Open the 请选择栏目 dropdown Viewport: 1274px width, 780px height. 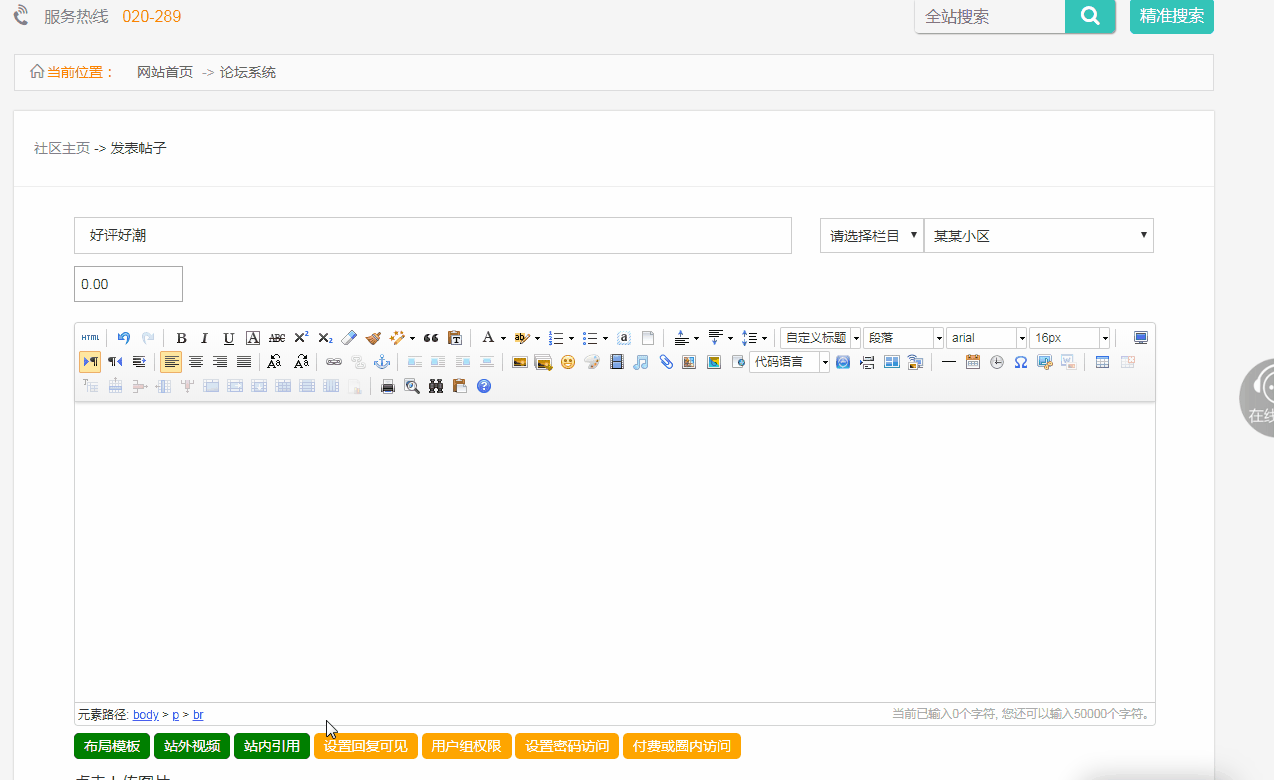(871, 236)
